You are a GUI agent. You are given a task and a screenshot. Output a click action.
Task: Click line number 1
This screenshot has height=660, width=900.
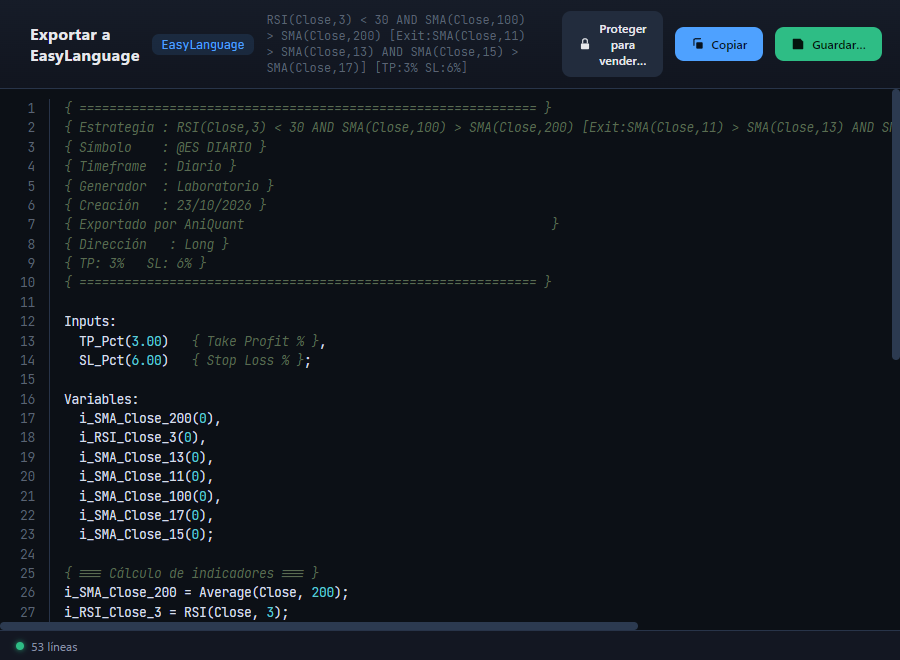click(x=31, y=108)
